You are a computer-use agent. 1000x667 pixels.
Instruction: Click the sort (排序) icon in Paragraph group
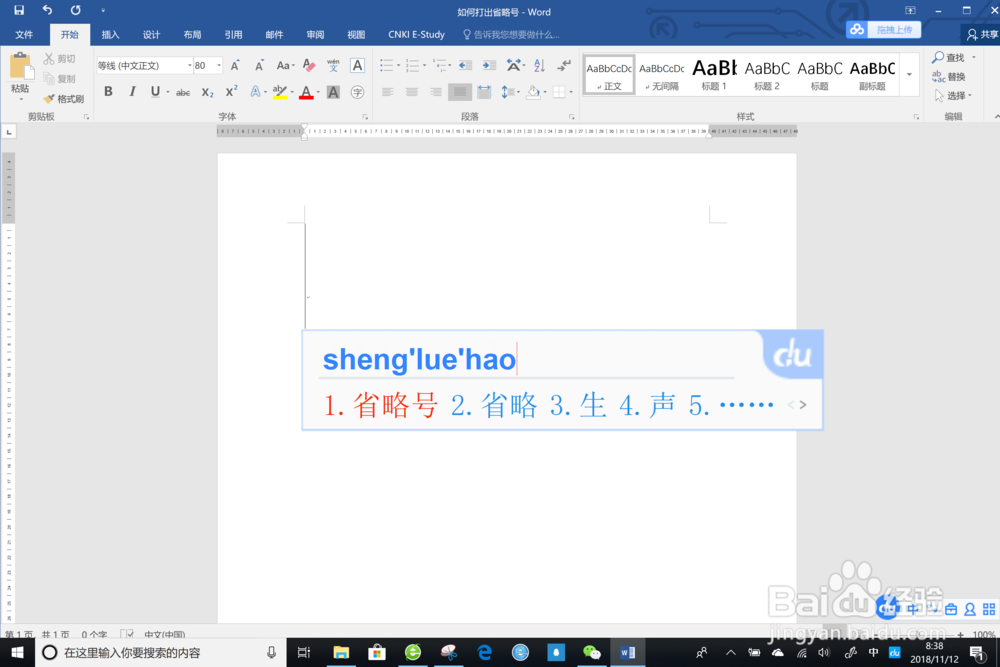click(x=538, y=66)
